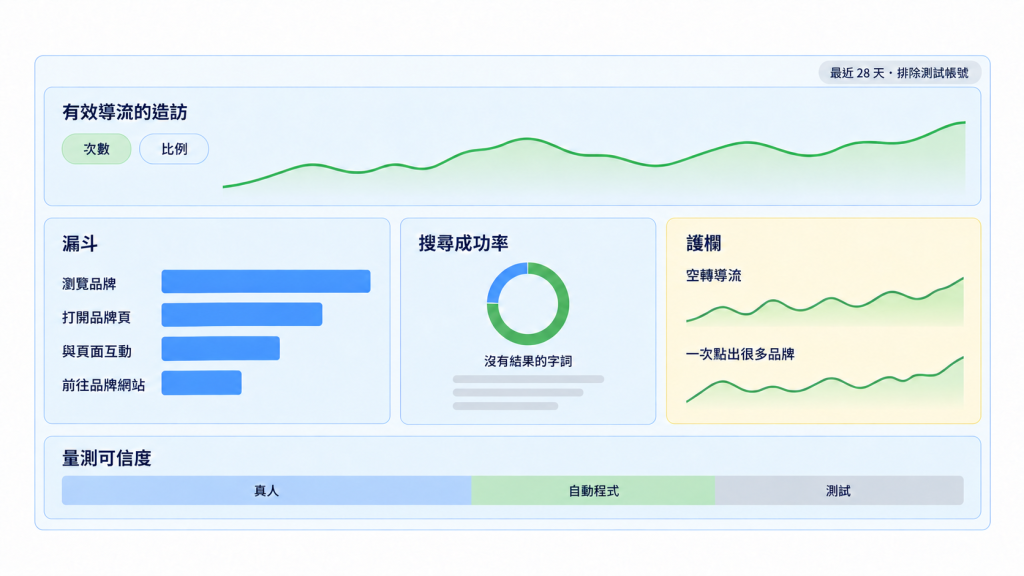The width and height of the screenshot is (1024, 576).
Task: Select the 與頁面互動 funnel bar
Action: pos(221,349)
